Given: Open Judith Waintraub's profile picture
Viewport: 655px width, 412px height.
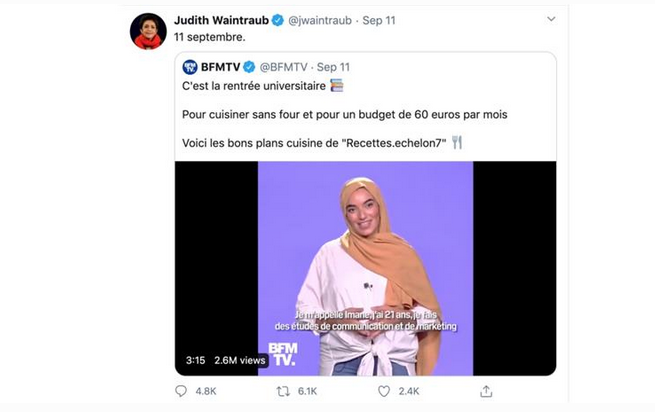Looking at the screenshot, I should click(x=148, y=31).
